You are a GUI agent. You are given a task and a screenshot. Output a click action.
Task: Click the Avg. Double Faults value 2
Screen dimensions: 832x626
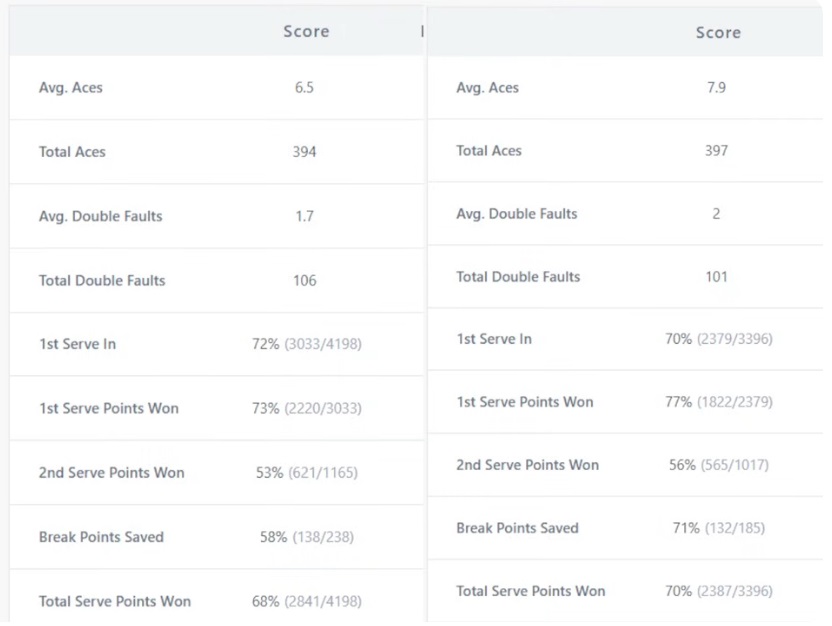tap(716, 214)
